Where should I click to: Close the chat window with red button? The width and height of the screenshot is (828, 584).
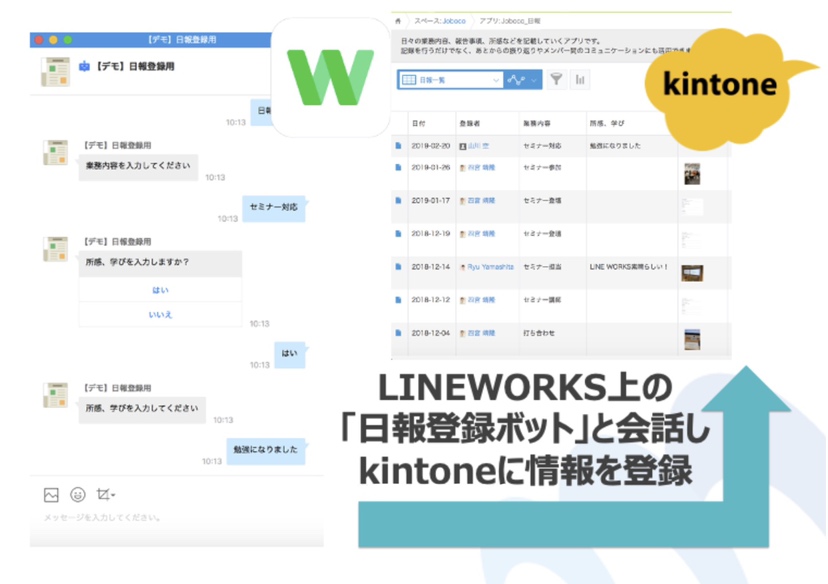click(x=39, y=40)
